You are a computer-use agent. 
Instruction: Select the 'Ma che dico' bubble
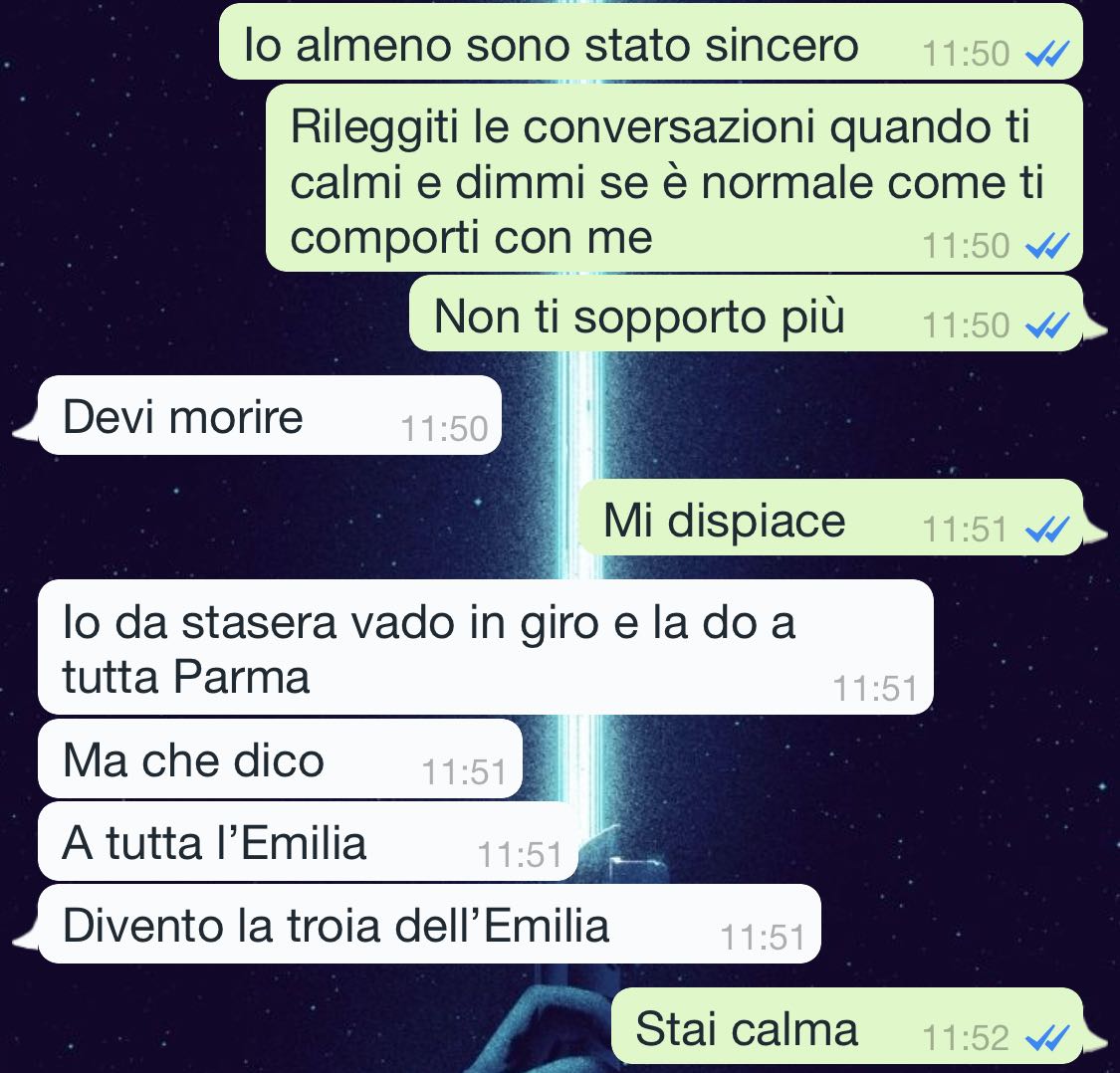pyautogui.click(x=280, y=758)
